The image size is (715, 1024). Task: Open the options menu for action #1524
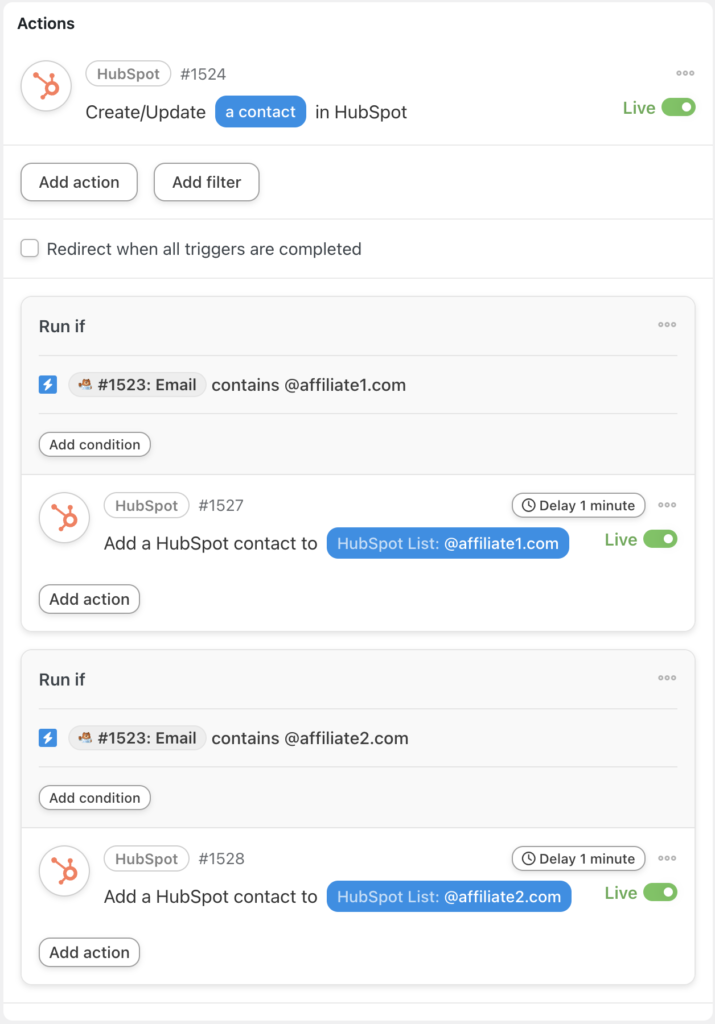[685, 72]
